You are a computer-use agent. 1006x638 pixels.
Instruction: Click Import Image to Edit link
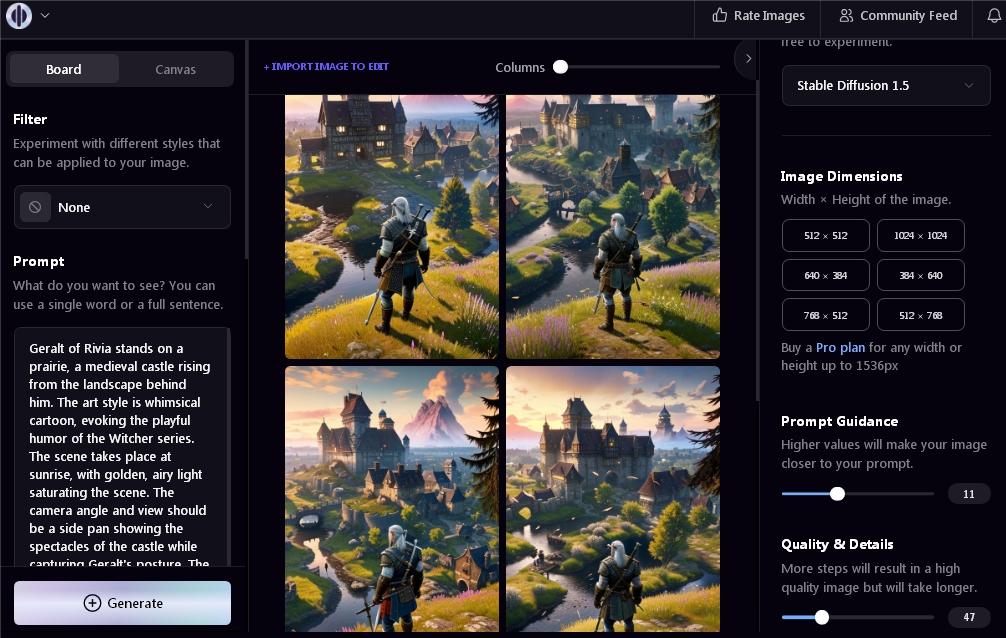326,66
